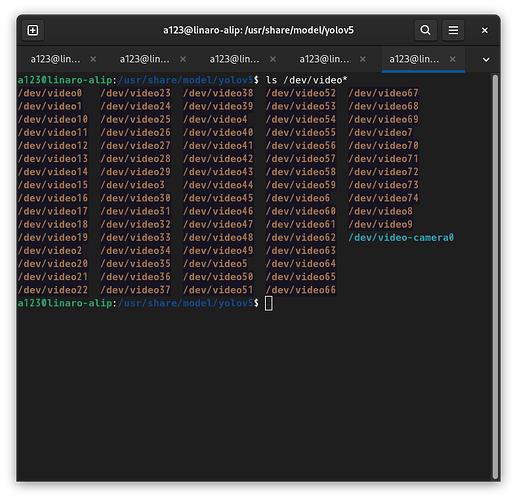Close the fourth terminal tab

[x=363, y=59]
